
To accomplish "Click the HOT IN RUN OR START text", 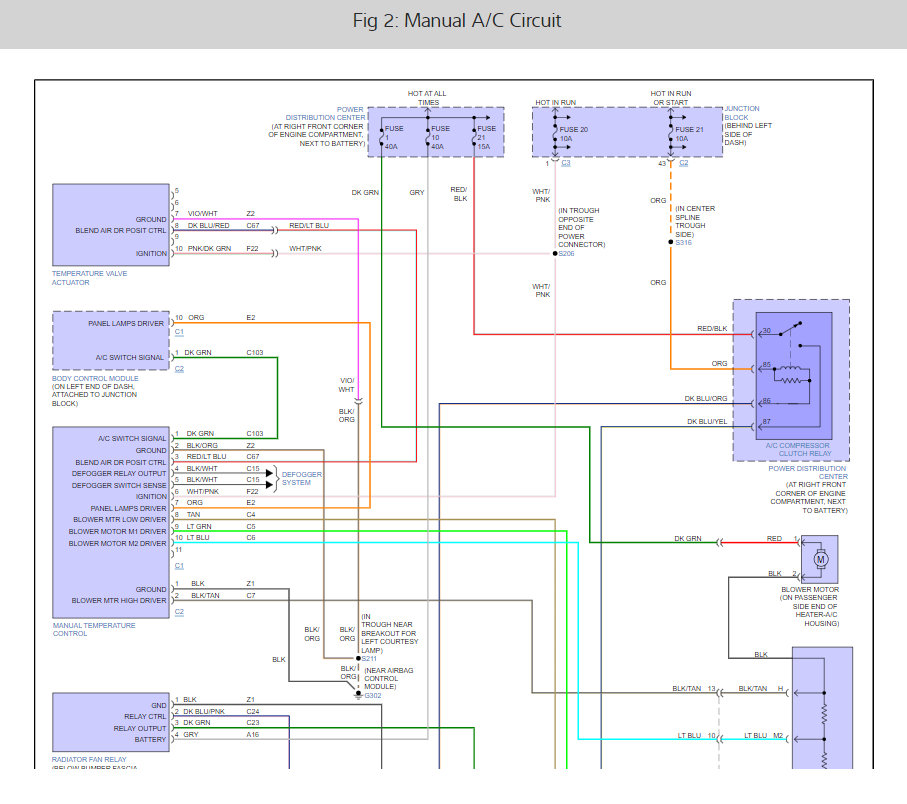I will coord(670,98).
